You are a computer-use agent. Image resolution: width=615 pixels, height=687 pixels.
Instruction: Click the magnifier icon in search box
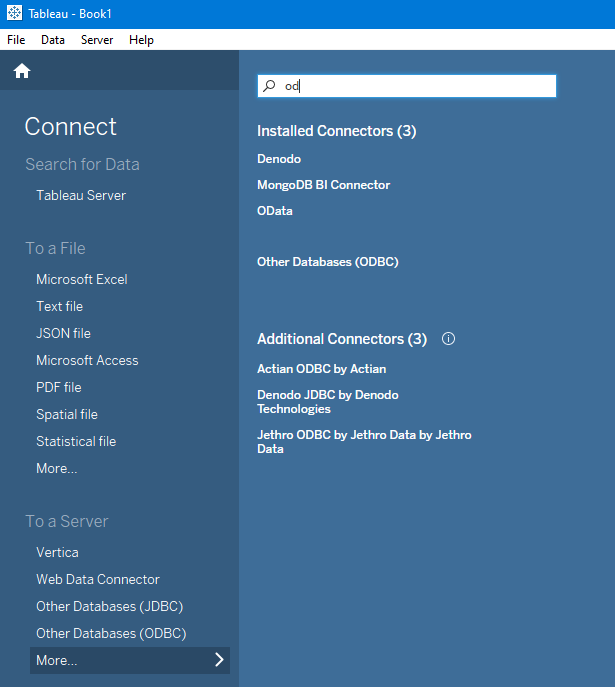[x=269, y=85]
